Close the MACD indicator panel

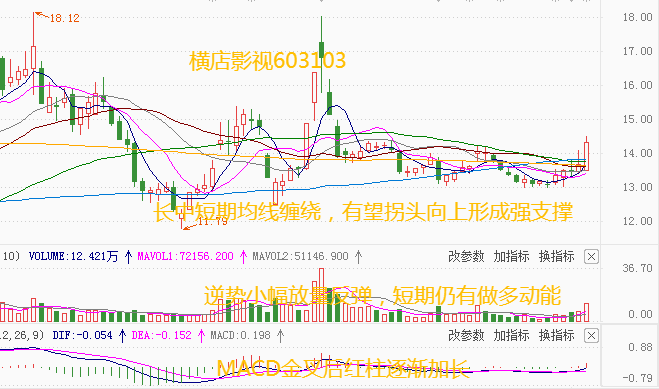click(x=591, y=336)
